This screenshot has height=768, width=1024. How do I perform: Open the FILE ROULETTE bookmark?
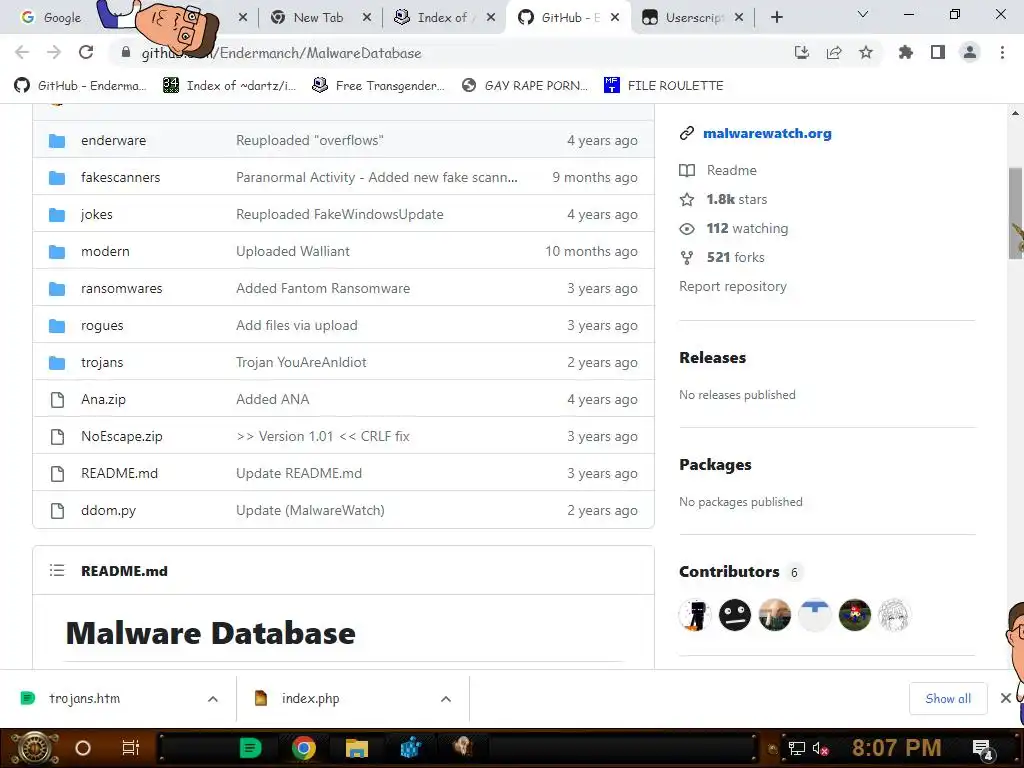tap(664, 86)
